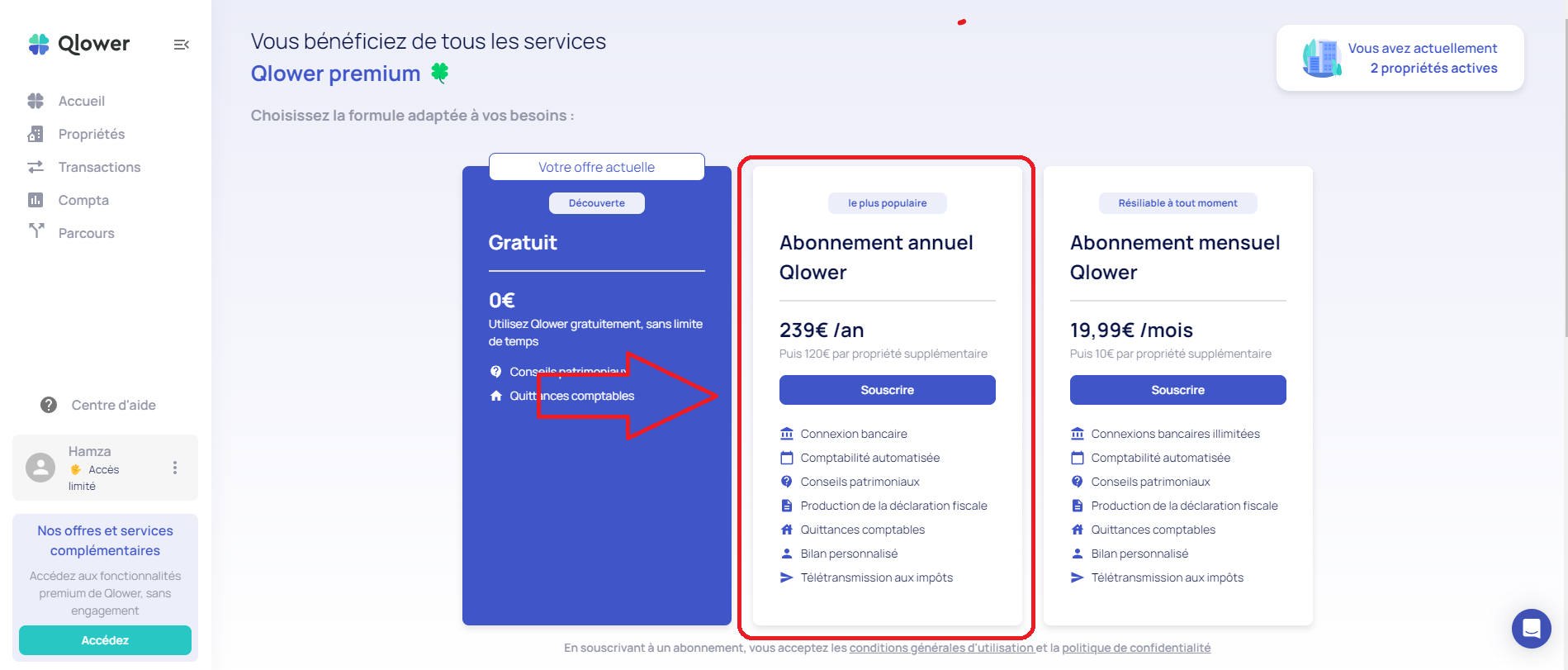1568x670 pixels.
Task: Click annual plan Comptabilité automatisée calendar icon
Action: pyautogui.click(x=787, y=458)
